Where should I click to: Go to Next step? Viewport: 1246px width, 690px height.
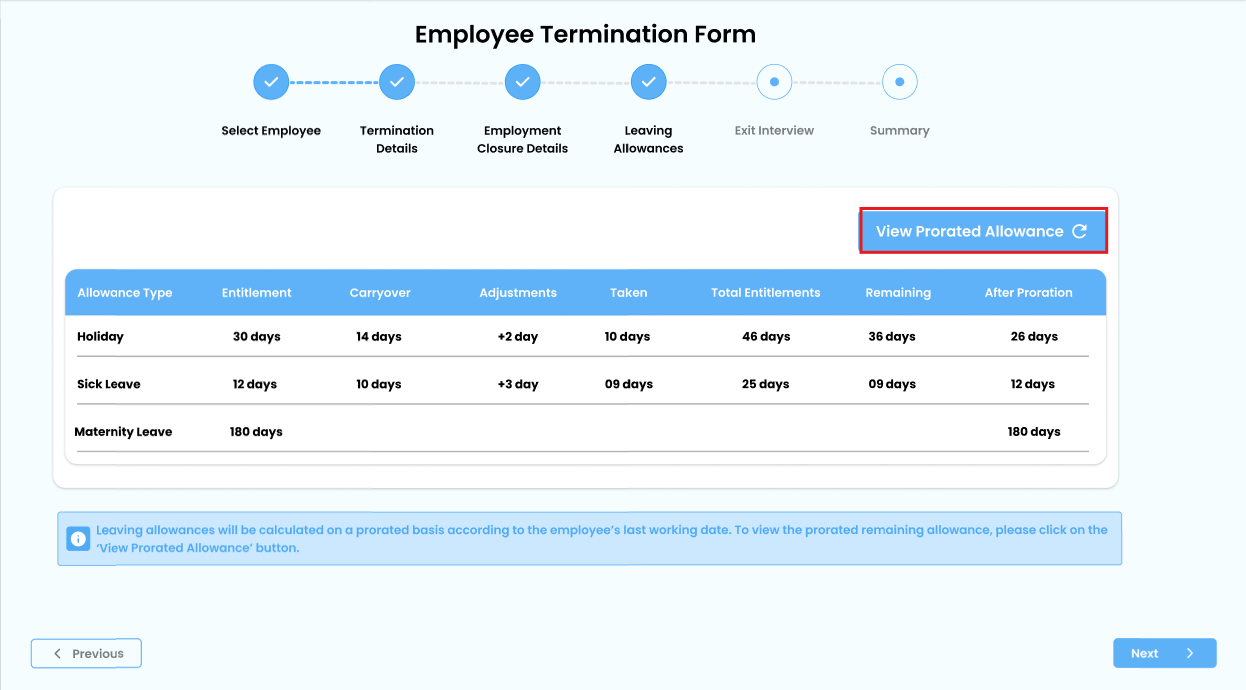coord(1164,653)
